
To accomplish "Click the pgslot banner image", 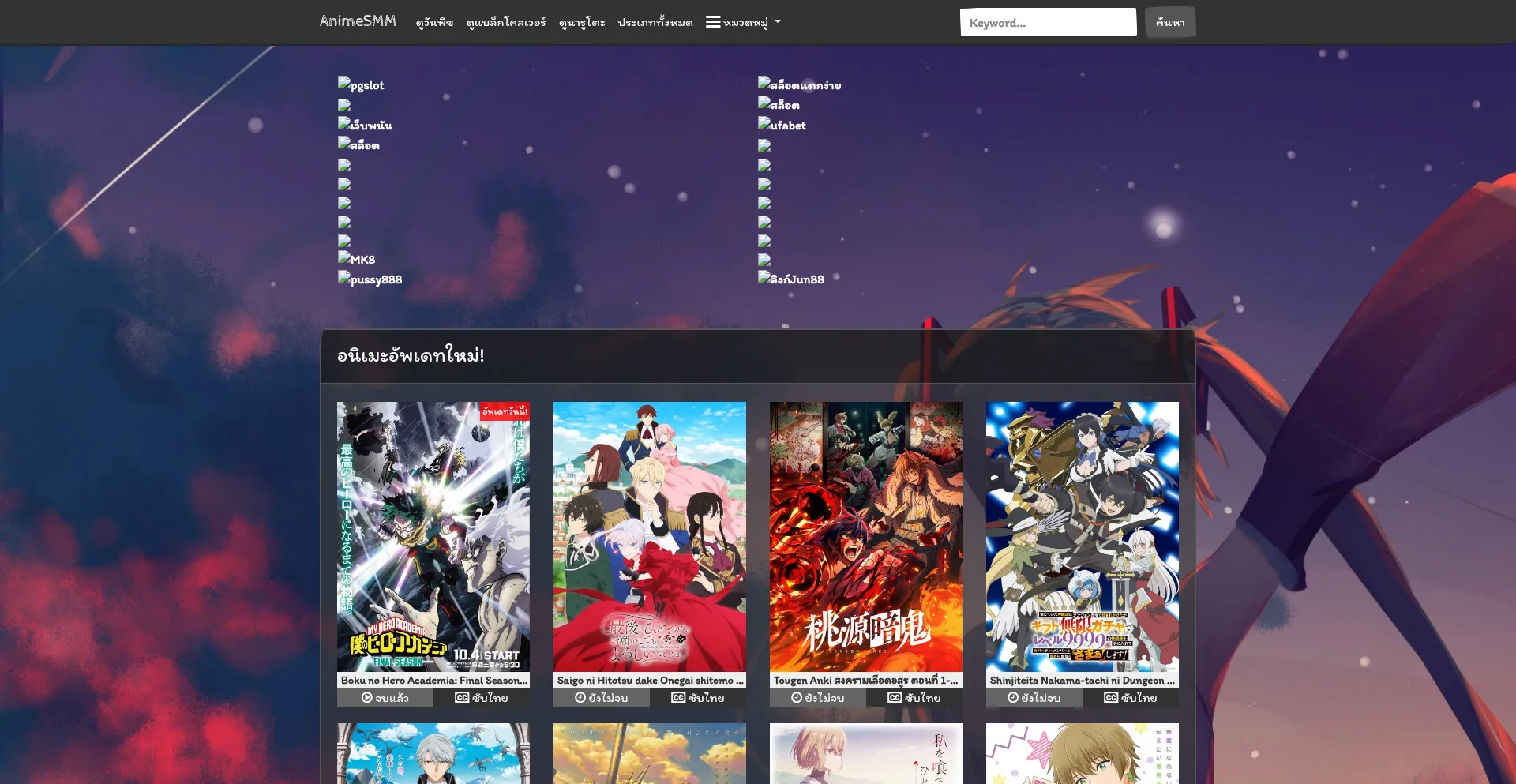I will coord(361,84).
